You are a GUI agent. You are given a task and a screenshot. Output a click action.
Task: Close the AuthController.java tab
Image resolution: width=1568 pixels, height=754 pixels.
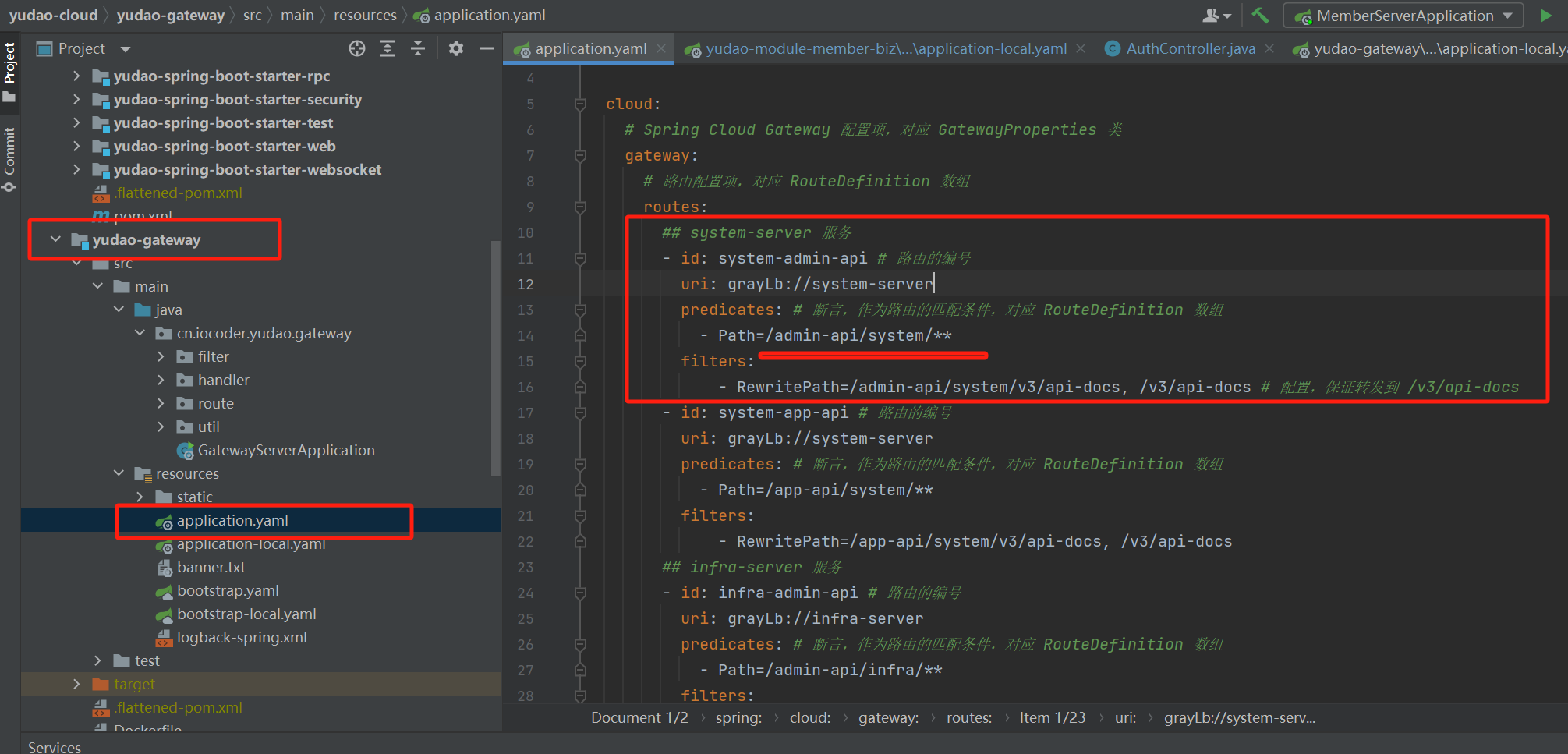point(1269,48)
